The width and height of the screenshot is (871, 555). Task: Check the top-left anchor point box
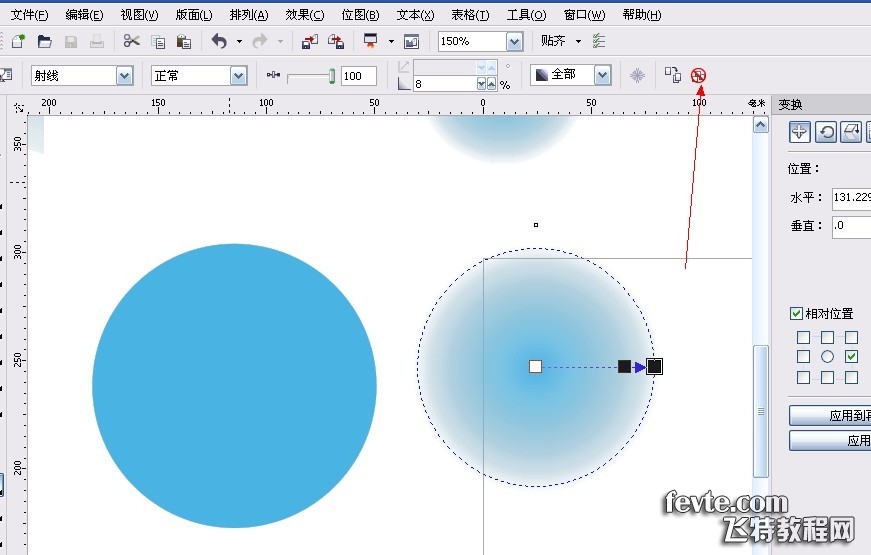pos(803,338)
